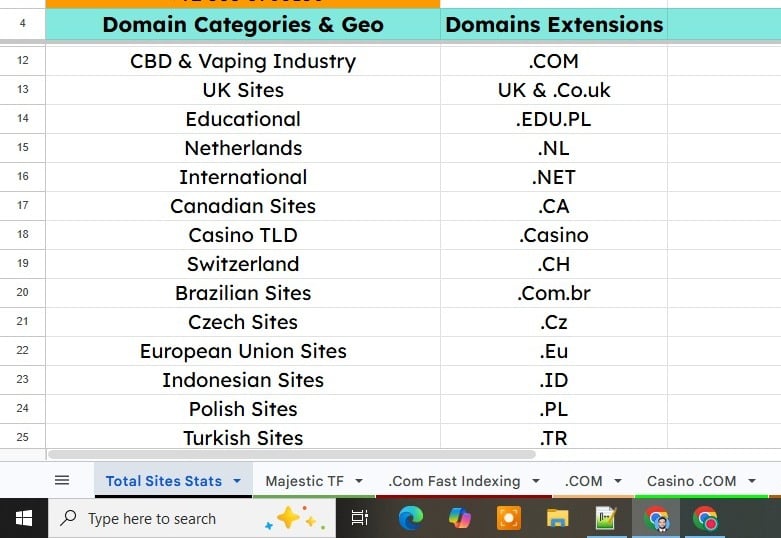781x538 pixels.
Task: Select Educational cell
Action: (x=243, y=119)
